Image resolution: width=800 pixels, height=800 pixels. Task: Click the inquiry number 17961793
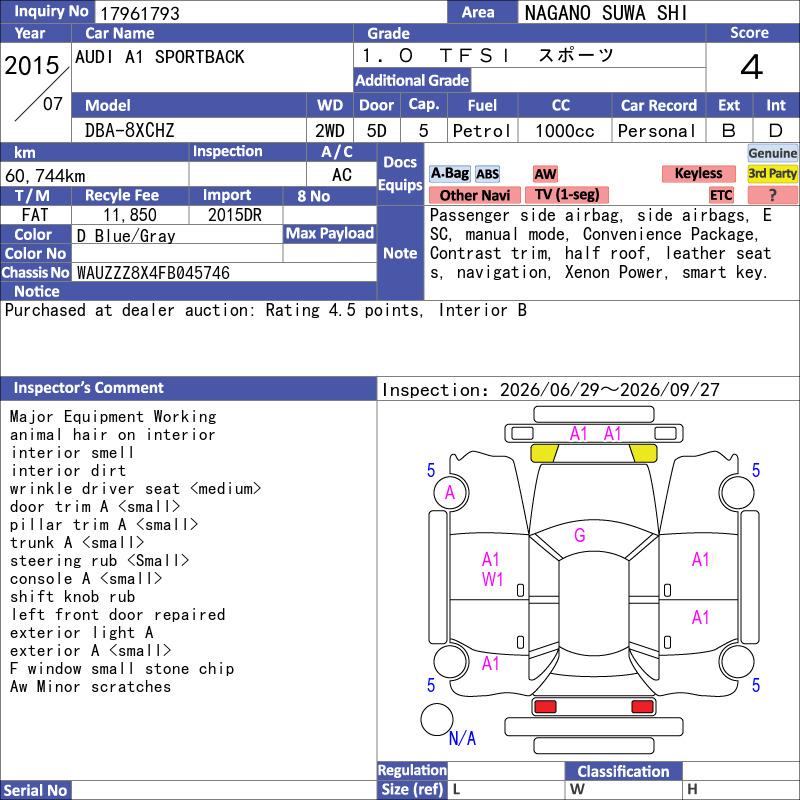coord(140,13)
